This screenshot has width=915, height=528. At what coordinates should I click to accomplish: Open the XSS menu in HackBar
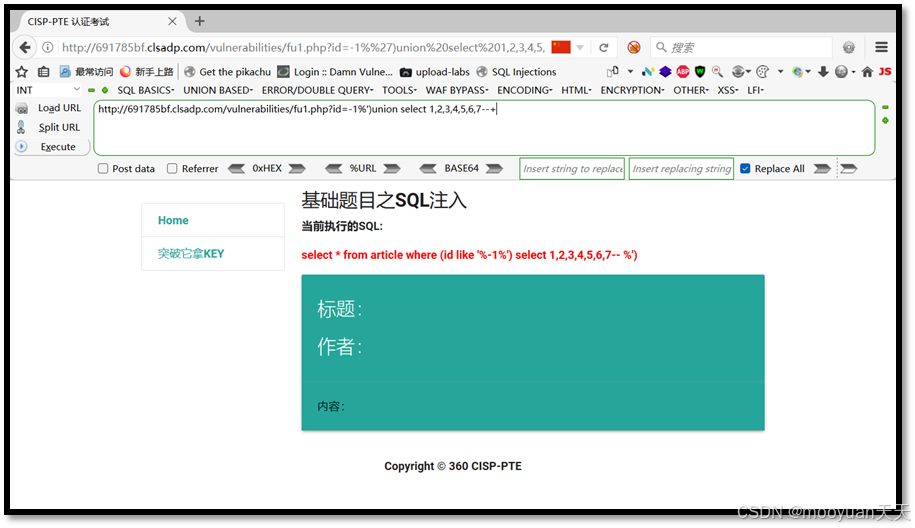coord(728,90)
